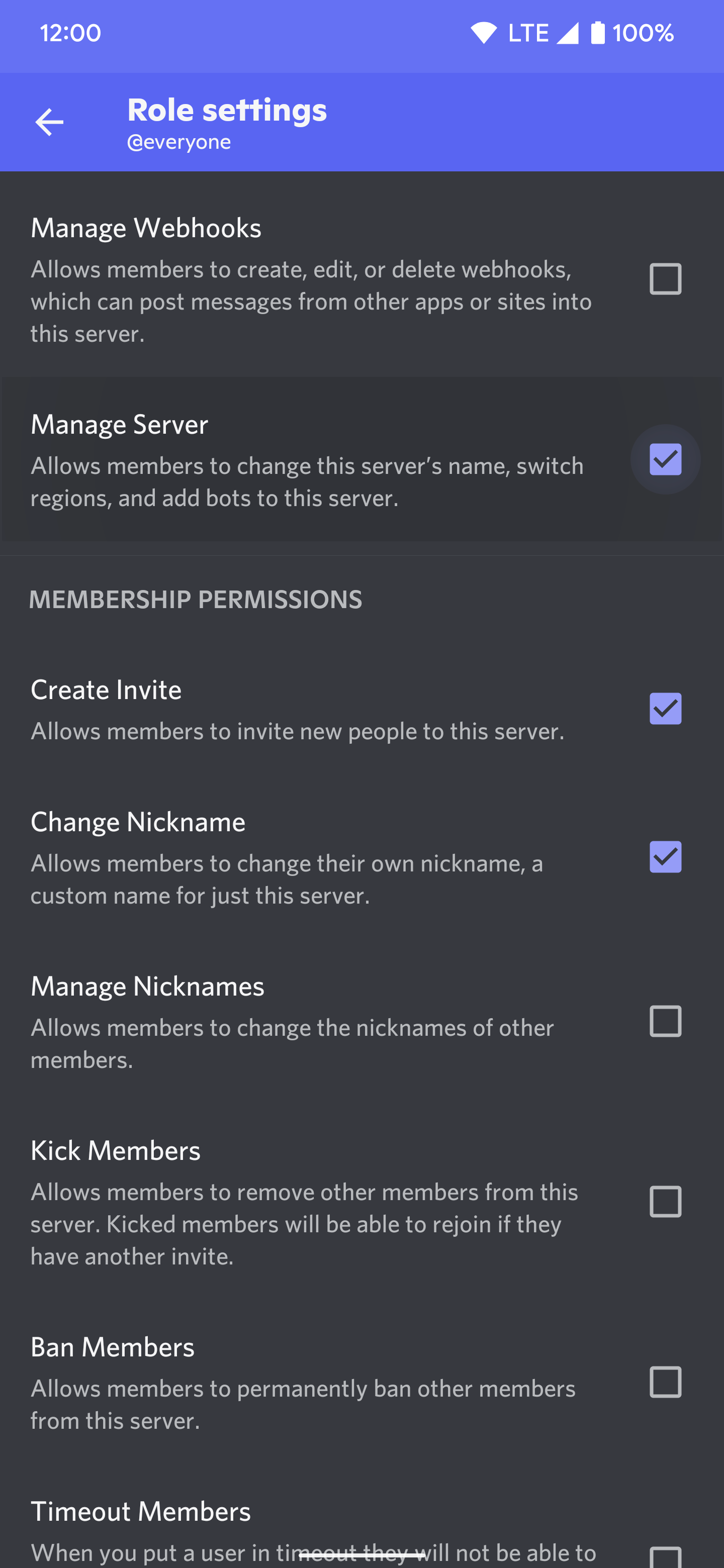Select the MEMBERSHIP PERMISSIONS section header
This screenshot has width=724, height=1568.
tap(196, 600)
